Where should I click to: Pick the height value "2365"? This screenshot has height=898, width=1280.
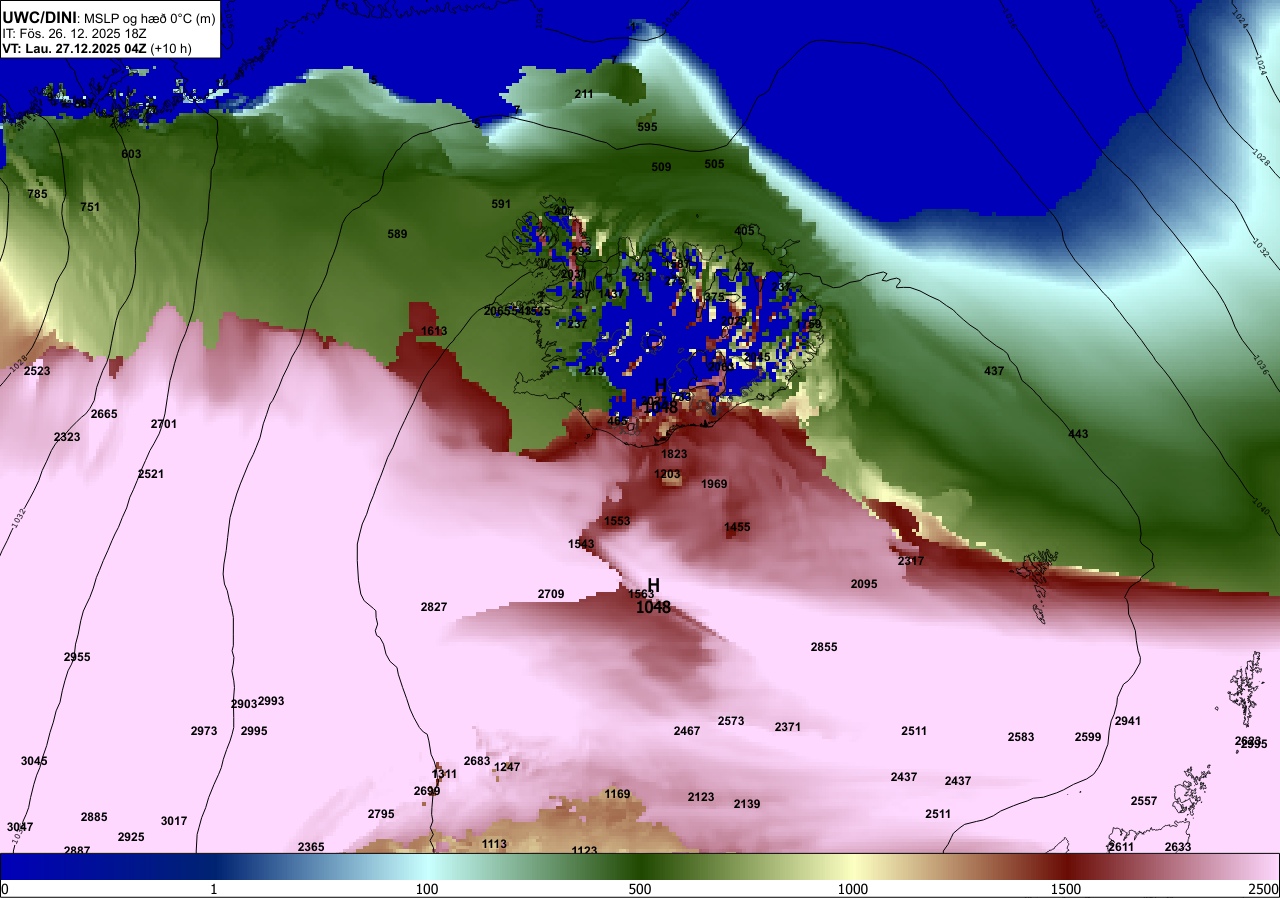click(311, 847)
